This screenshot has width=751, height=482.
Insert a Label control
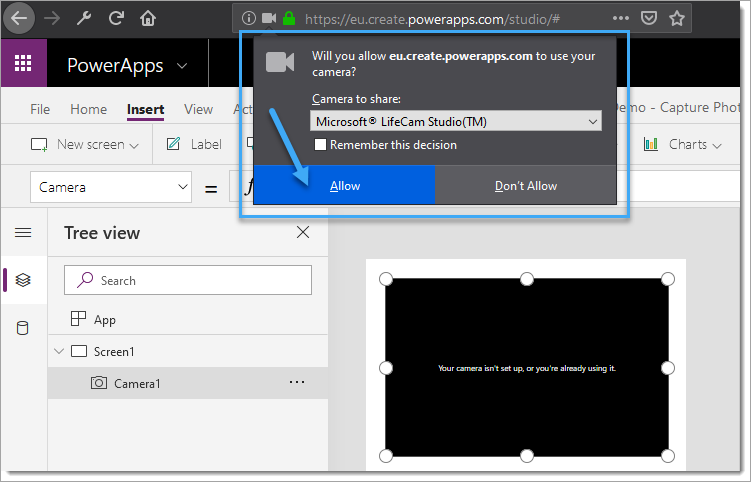[194, 144]
